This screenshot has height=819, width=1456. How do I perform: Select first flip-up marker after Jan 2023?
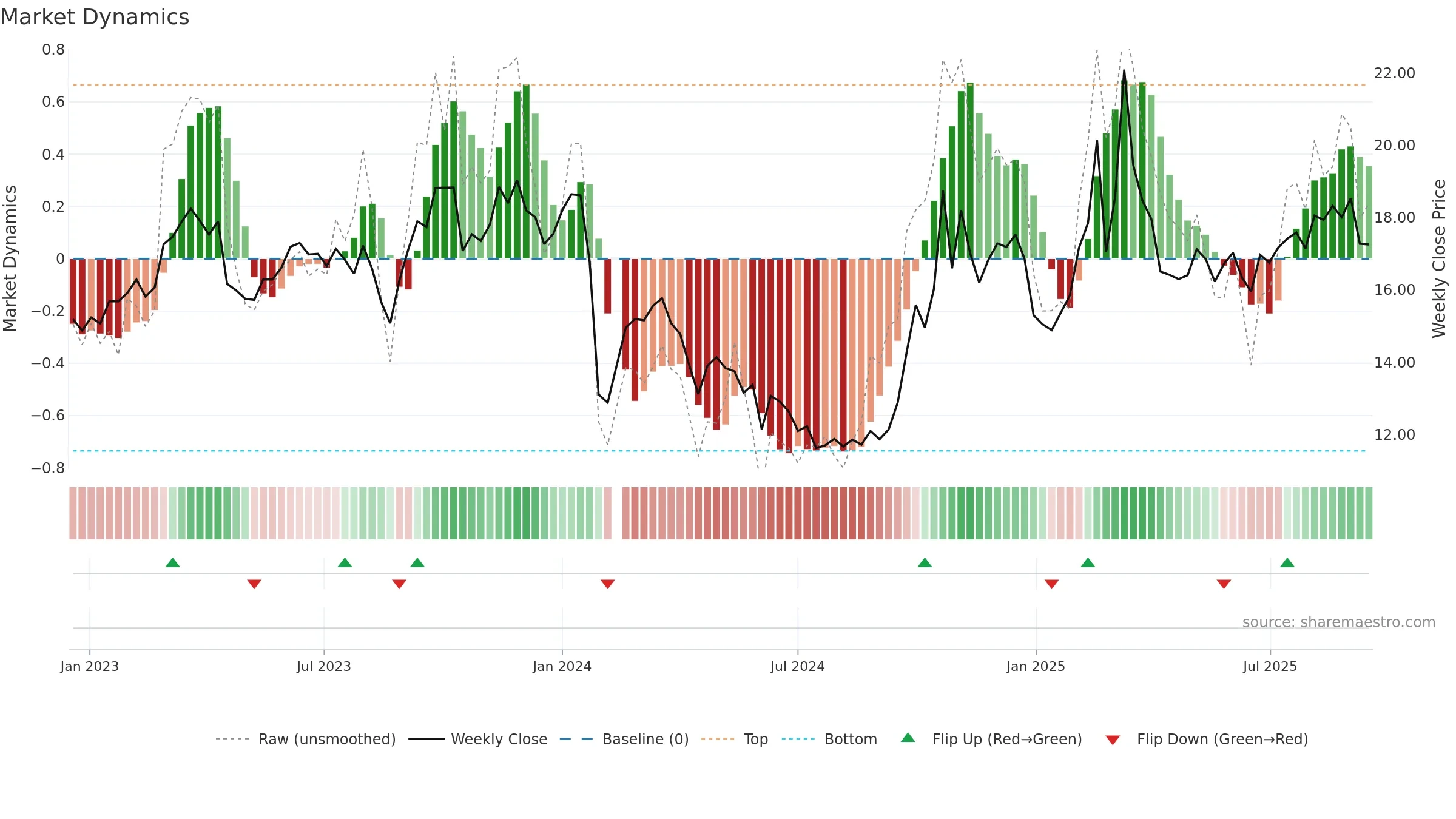(x=173, y=562)
